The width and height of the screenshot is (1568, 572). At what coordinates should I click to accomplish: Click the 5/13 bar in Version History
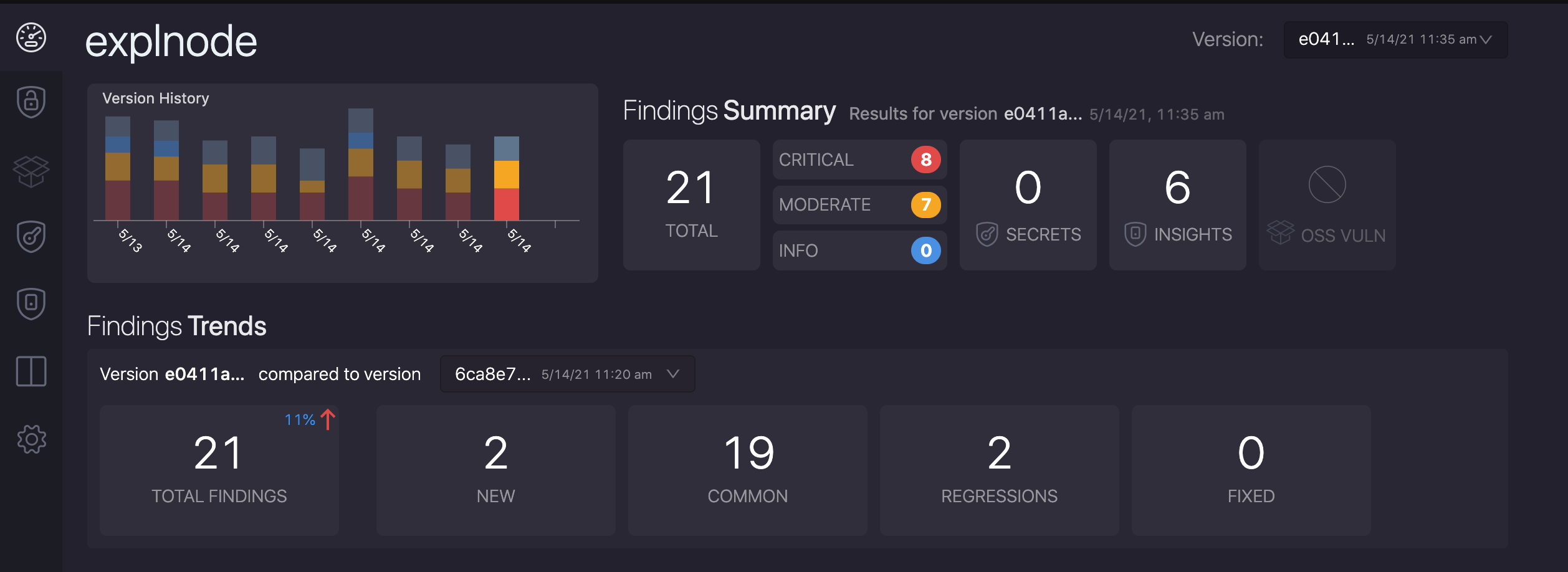pos(118,168)
